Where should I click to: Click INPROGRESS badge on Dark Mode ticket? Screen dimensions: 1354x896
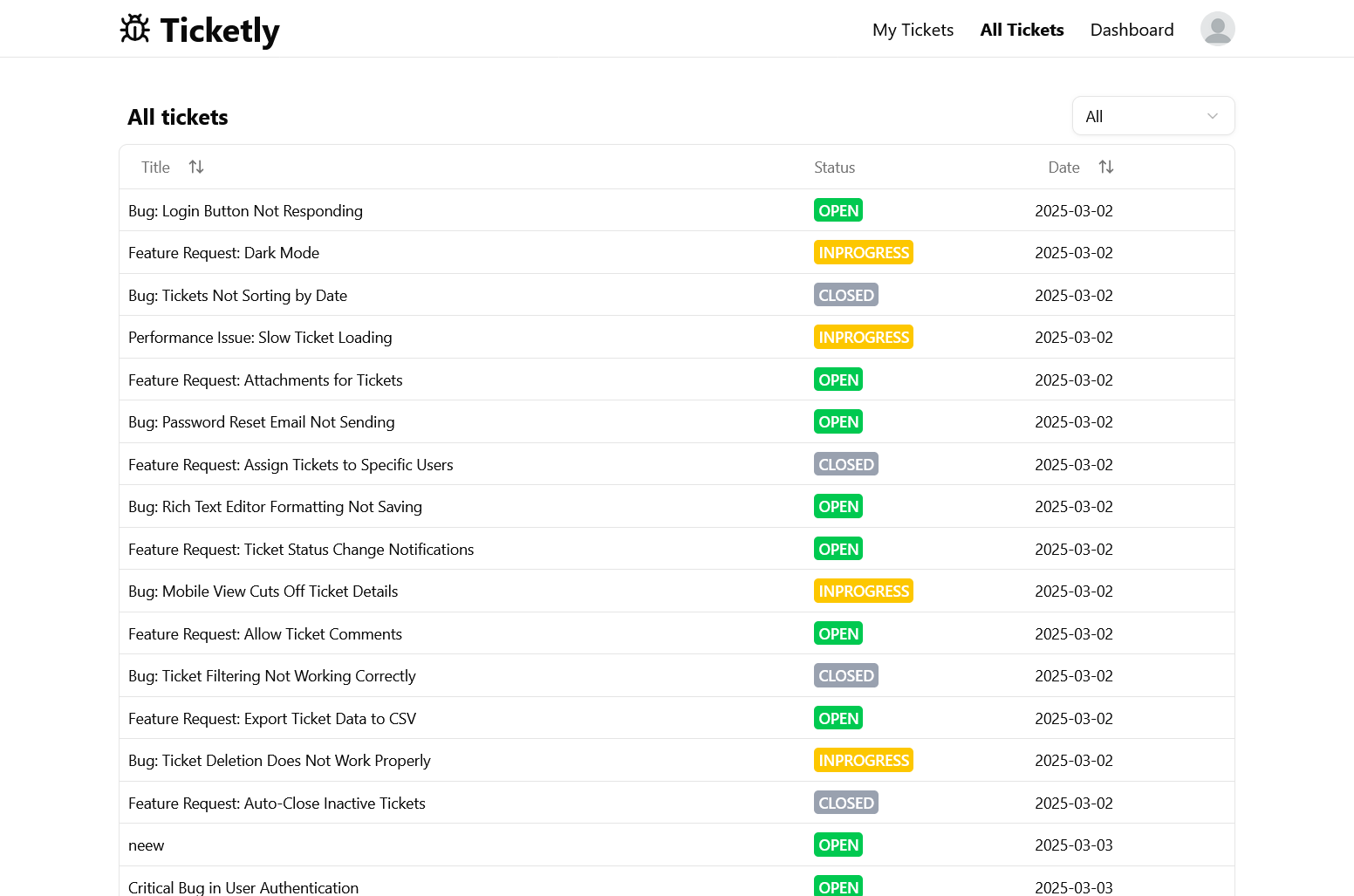[x=864, y=252]
